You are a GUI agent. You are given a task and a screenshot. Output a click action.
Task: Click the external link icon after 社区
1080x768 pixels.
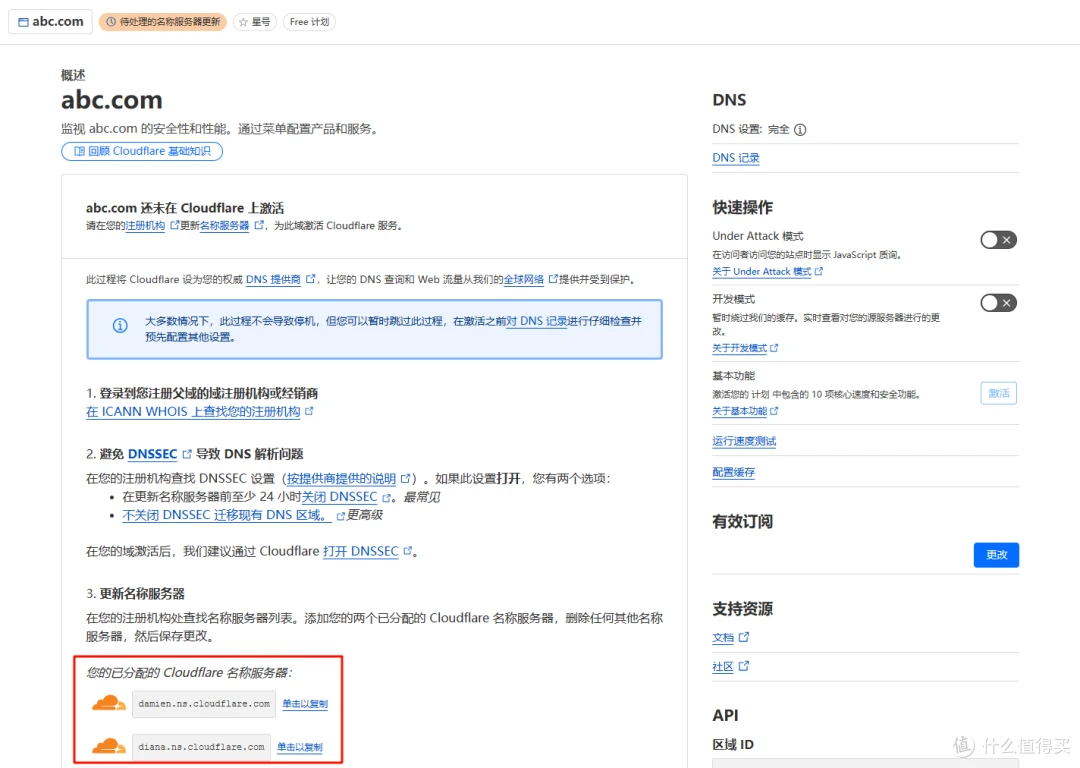click(744, 666)
